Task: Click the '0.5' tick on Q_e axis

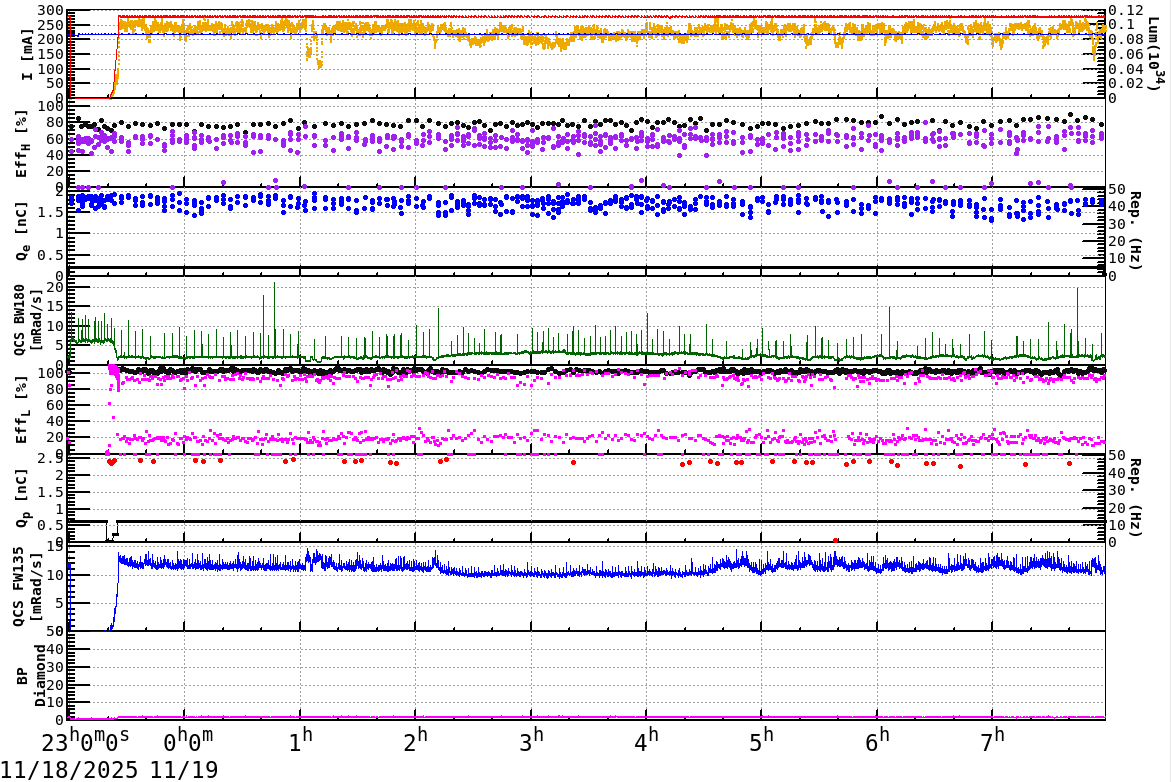Action: [x=51, y=255]
